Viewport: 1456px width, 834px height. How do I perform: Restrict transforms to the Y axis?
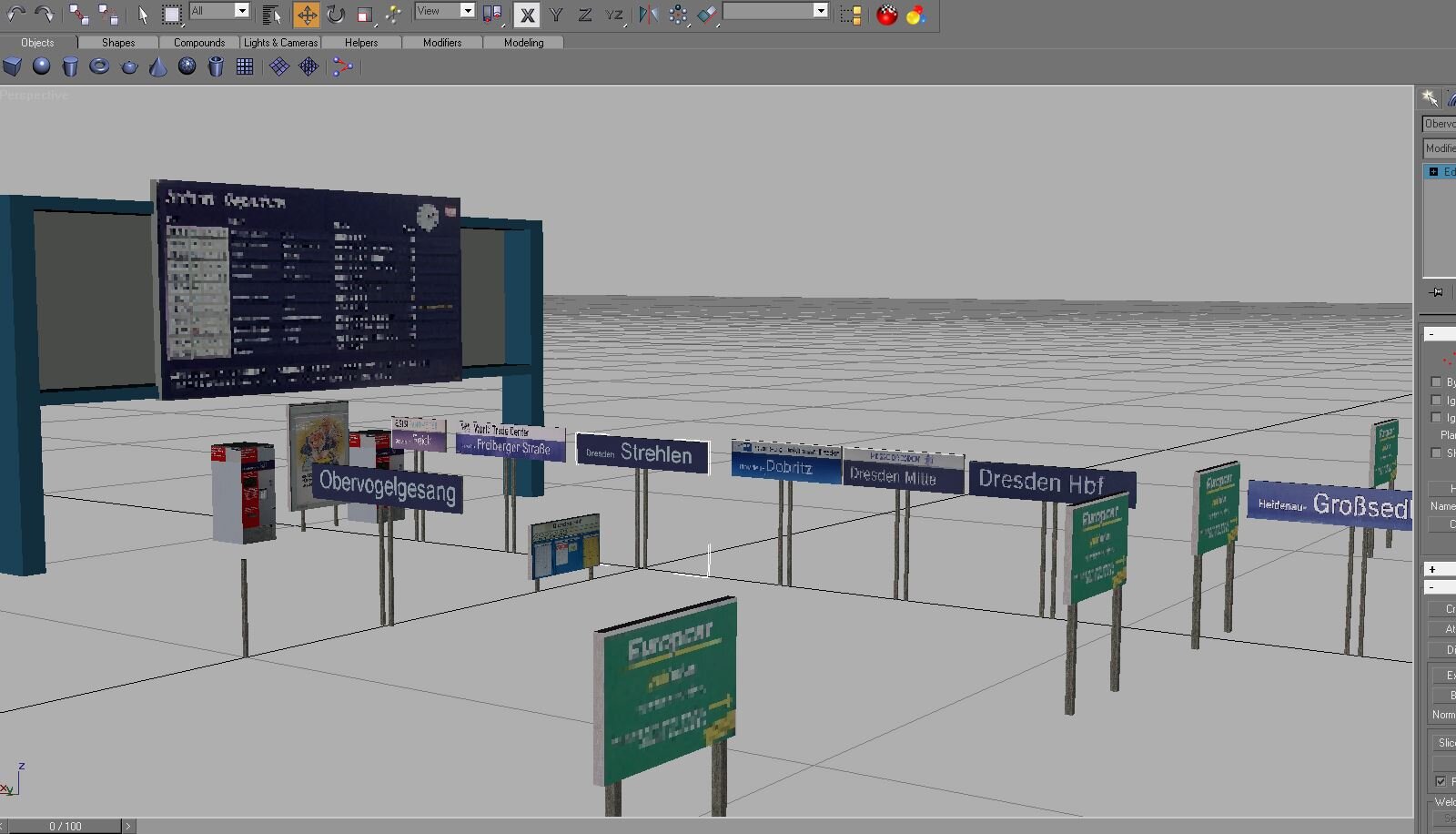coord(556,15)
